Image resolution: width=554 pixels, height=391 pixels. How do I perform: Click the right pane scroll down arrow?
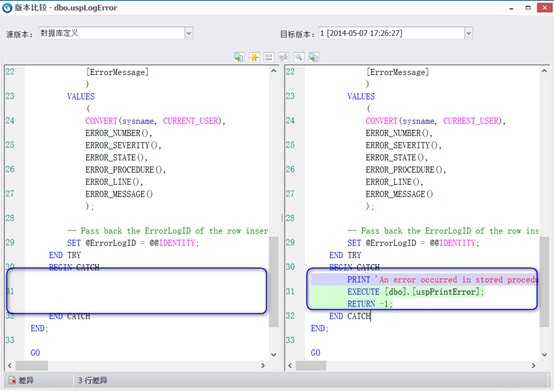(x=544, y=354)
